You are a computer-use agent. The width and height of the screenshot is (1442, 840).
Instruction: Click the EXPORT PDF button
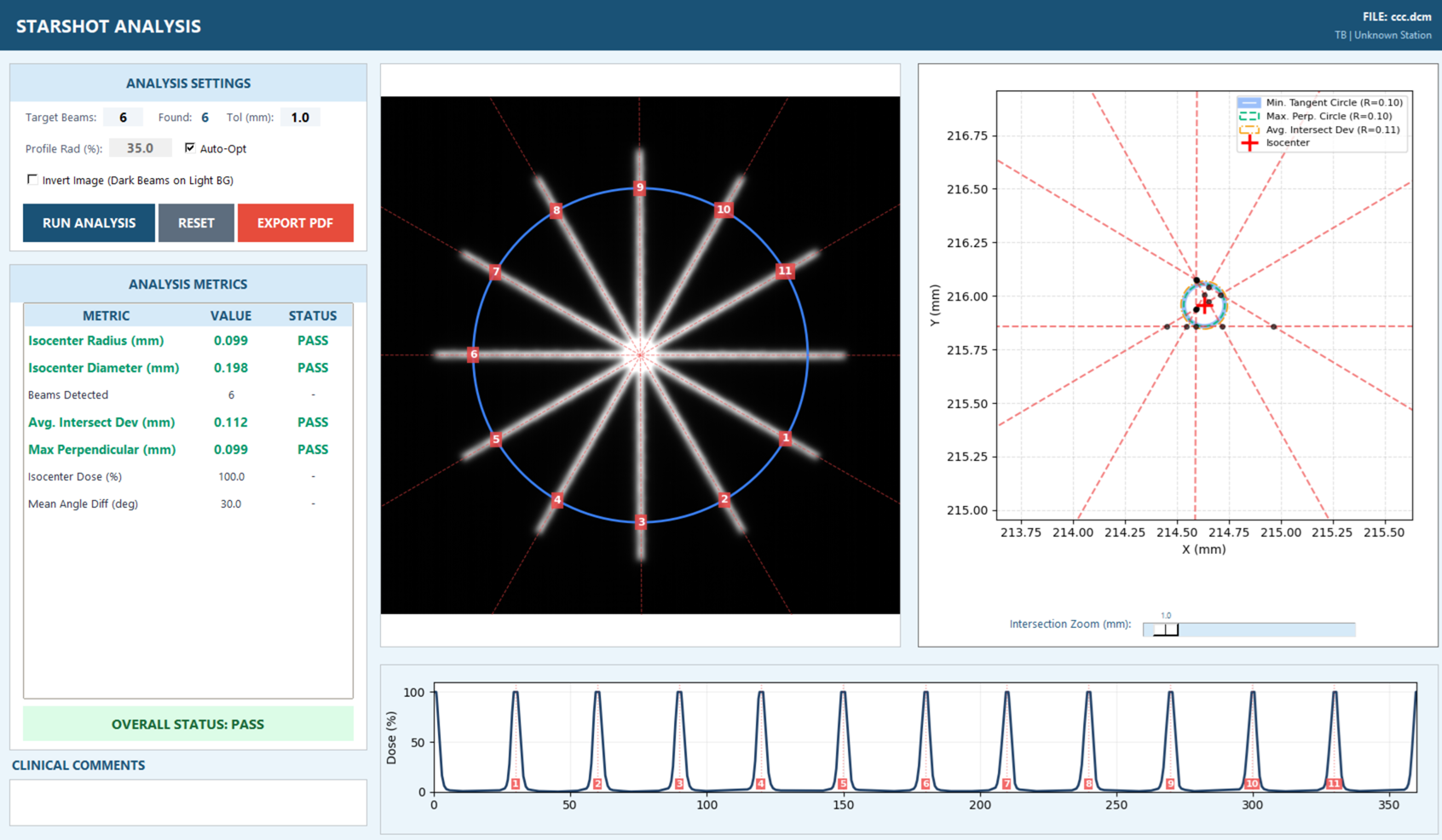(295, 223)
